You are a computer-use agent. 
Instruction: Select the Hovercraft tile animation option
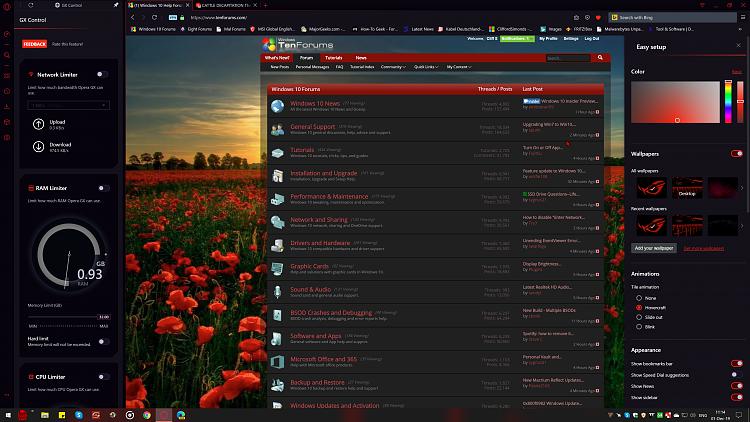pyautogui.click(x=639, y=307)
